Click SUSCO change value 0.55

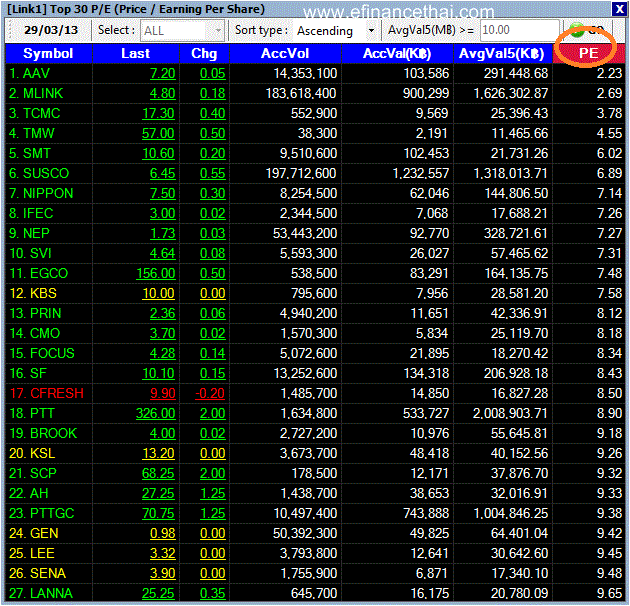(x=213, y=174)
